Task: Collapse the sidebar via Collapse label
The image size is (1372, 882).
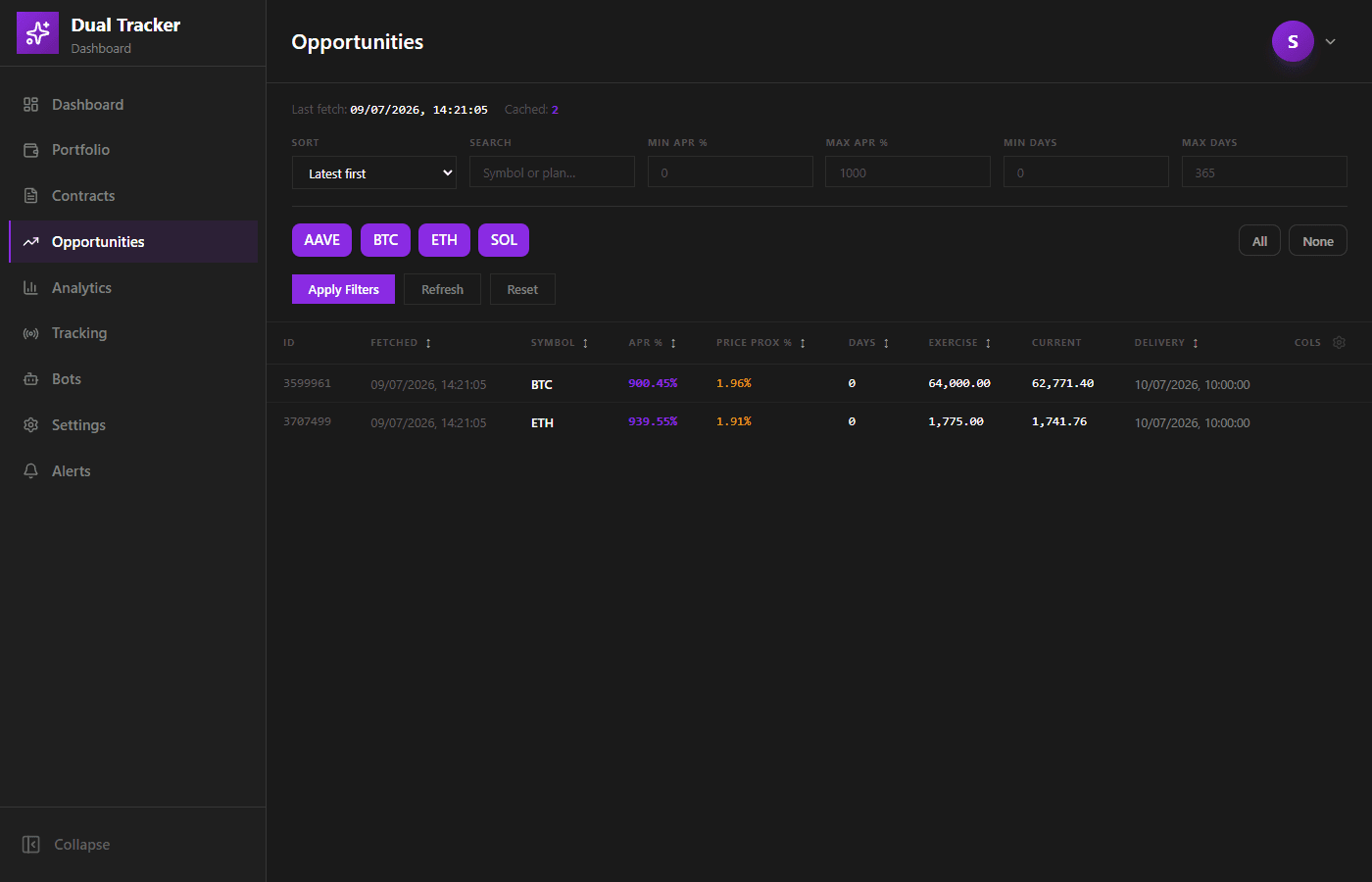Action: [x=82, y=845]
